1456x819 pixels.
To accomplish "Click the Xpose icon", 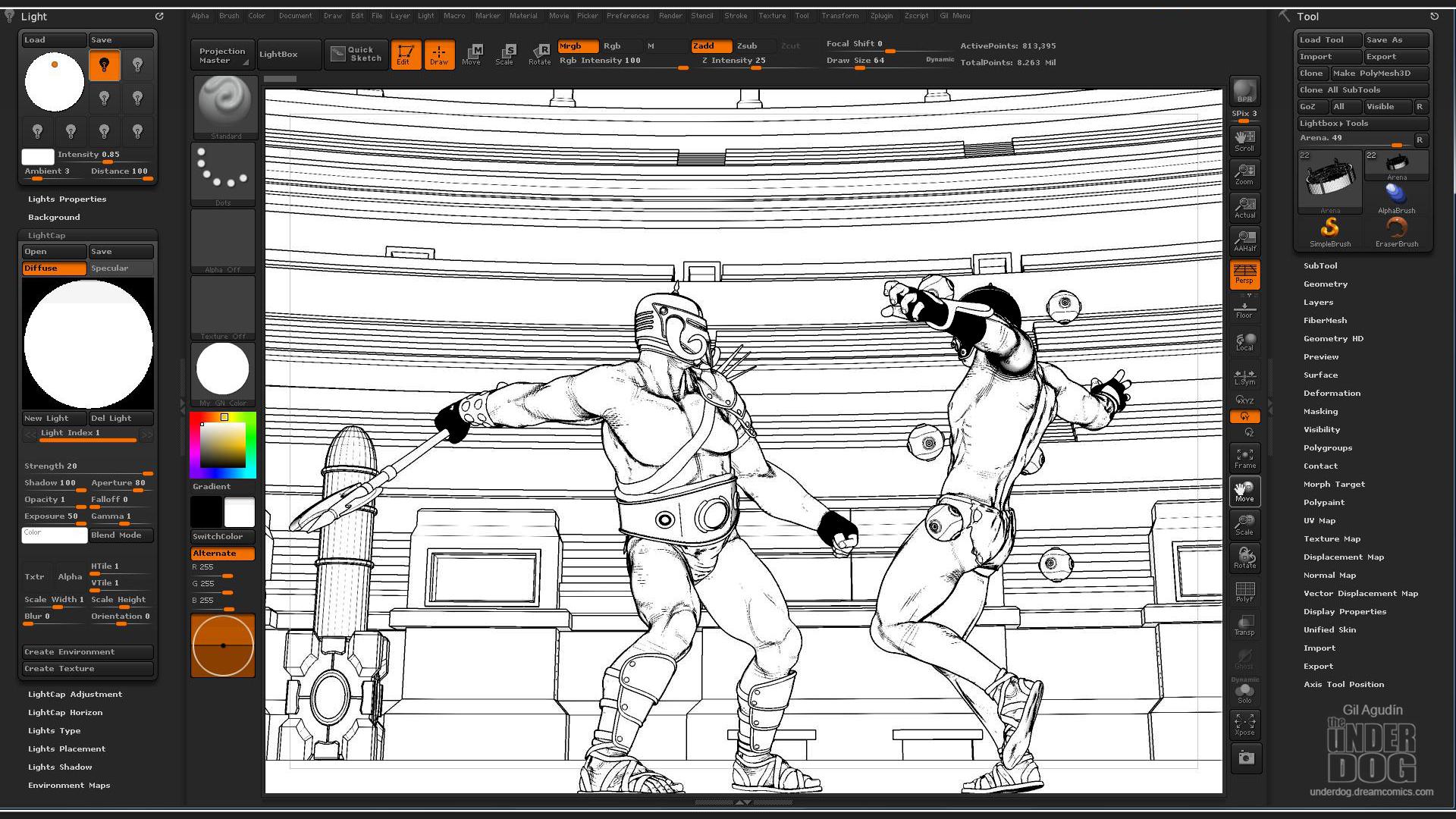I will point(1244,724).
